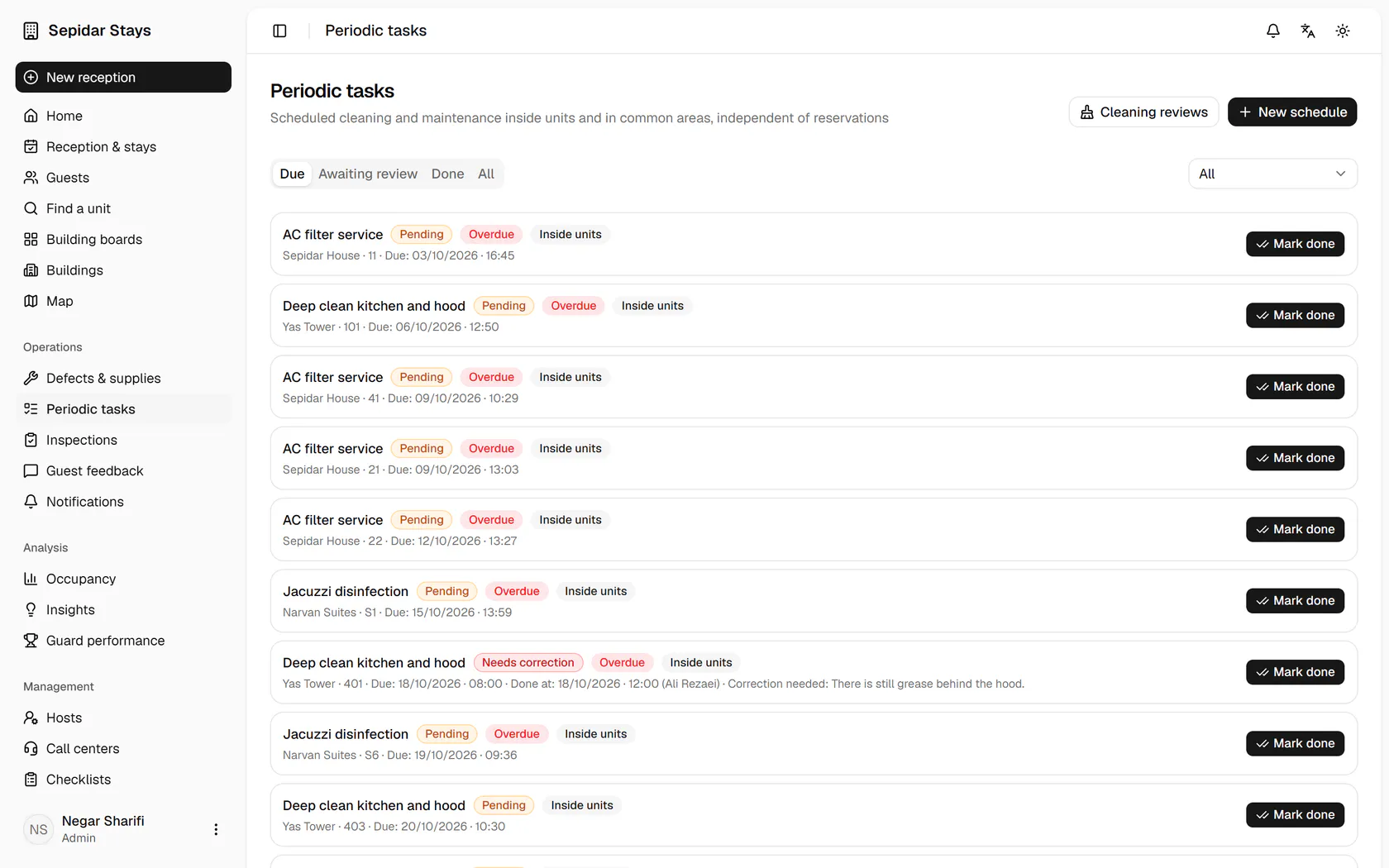Mark done Jacuzzi disinfection Narvan S1
The height and width of the screenshot is (868, 1389).
1295,601
